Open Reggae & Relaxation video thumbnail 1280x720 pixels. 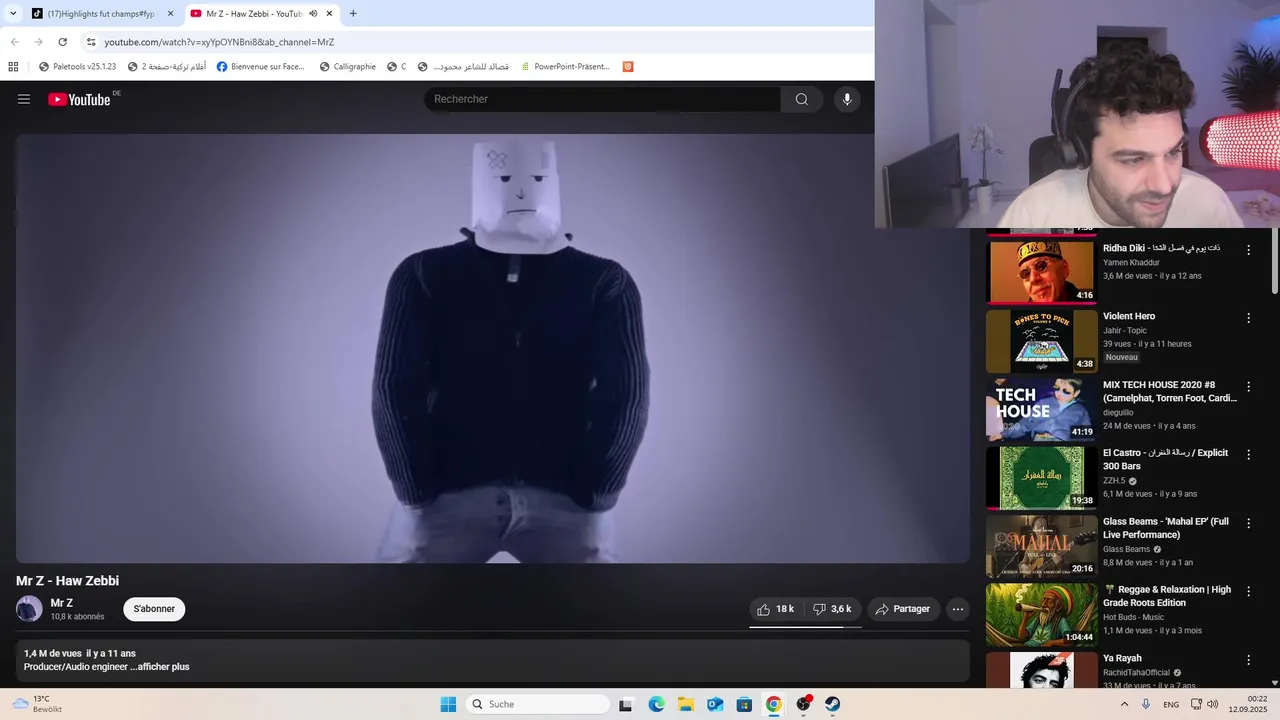pos(1041,614)
